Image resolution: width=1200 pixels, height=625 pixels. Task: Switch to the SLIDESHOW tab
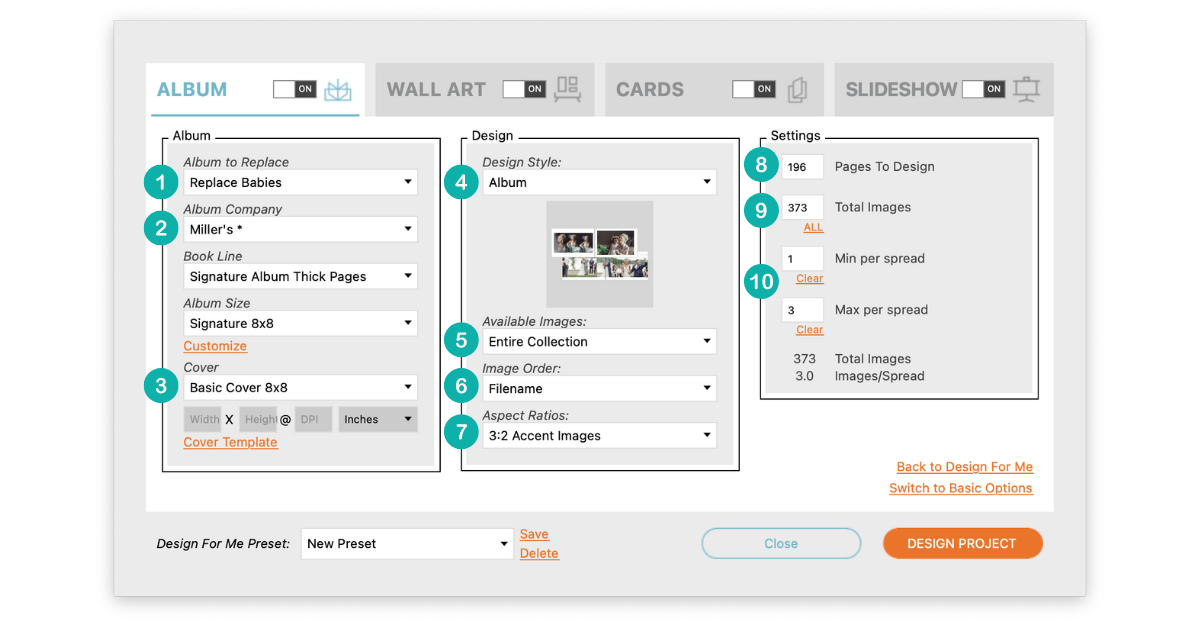pos(901,89)
